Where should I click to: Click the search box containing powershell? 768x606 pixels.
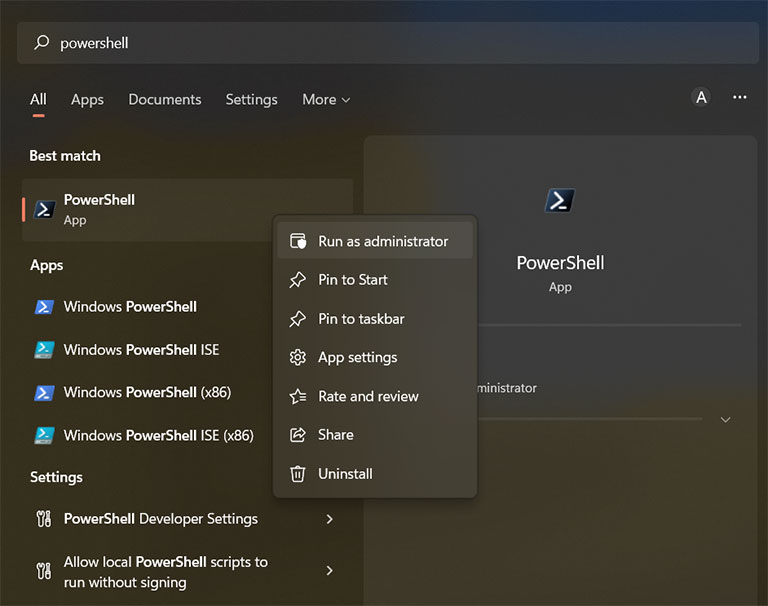[x=387, y=43]
